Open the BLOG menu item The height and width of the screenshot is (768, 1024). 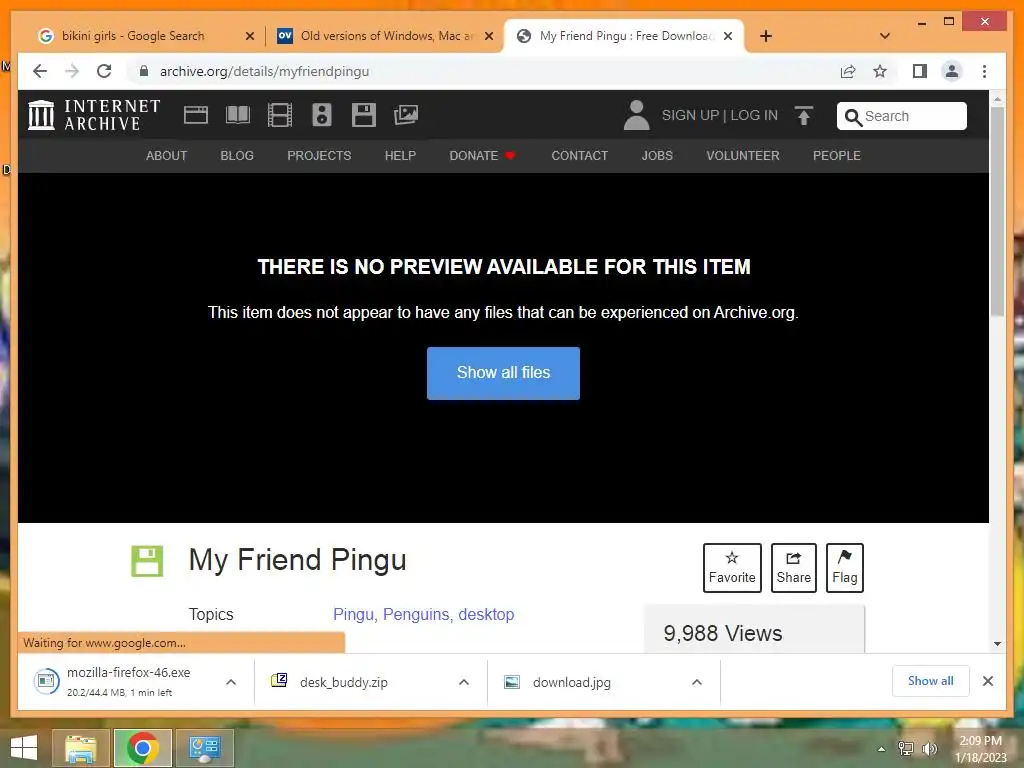pos(237,155)
